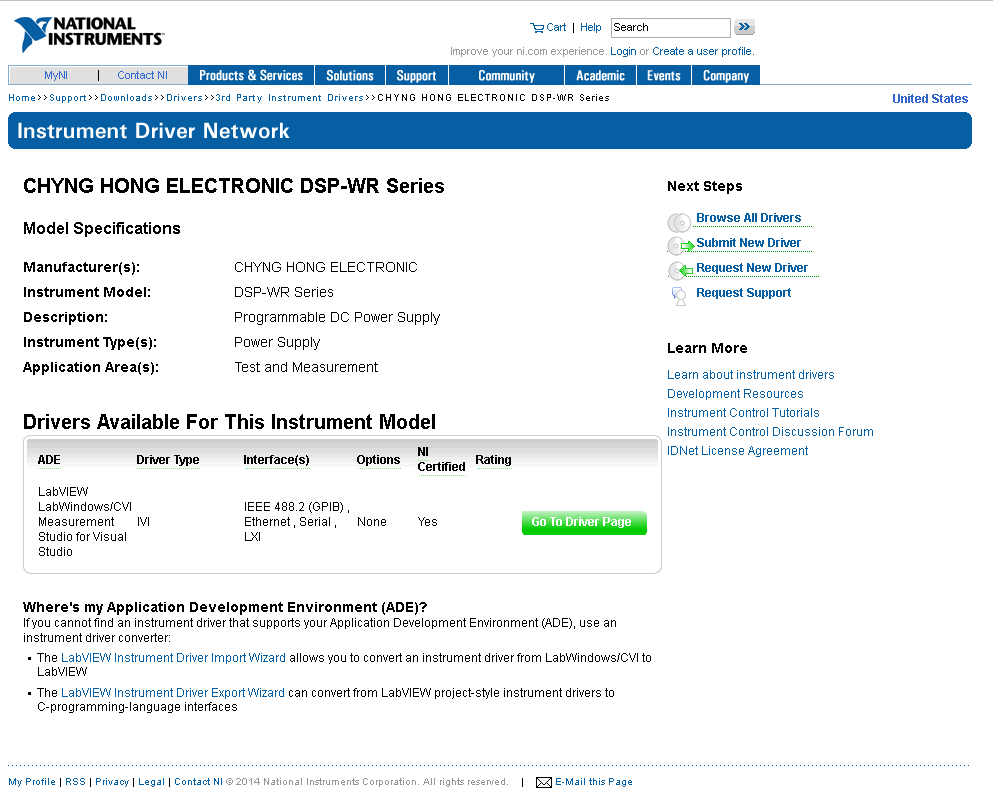Open the Help link

[x=590, y=27]
